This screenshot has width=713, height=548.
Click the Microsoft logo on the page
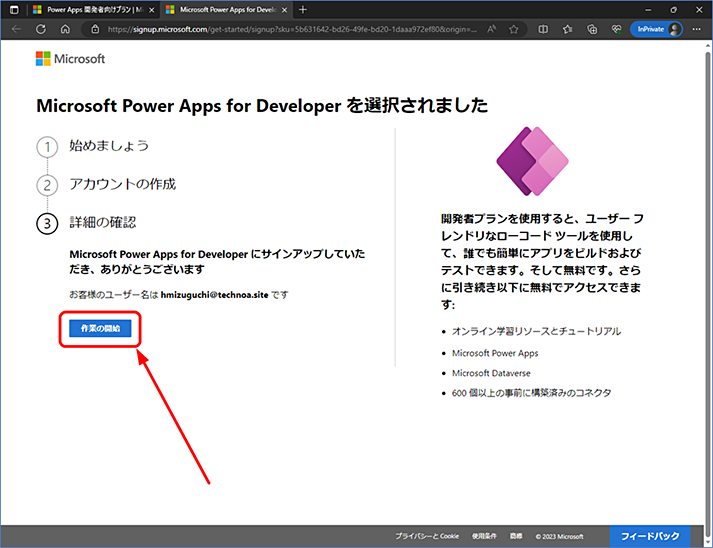pos(70,59)
